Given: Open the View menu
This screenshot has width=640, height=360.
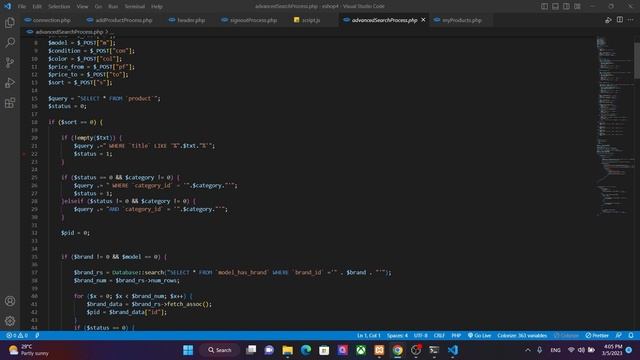Looking at the screenshot, I should tap(82, 7).
